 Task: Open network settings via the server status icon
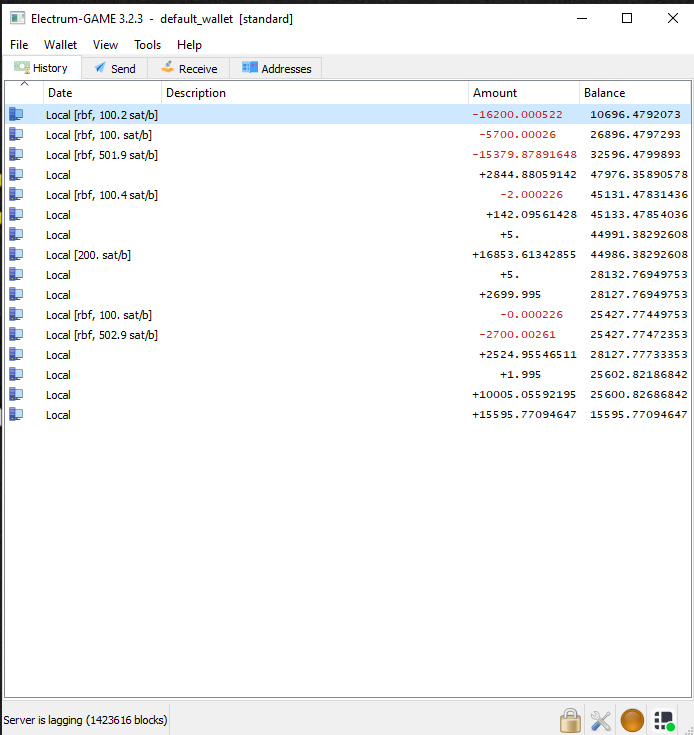pyautogui.click(x=664, y=720)
